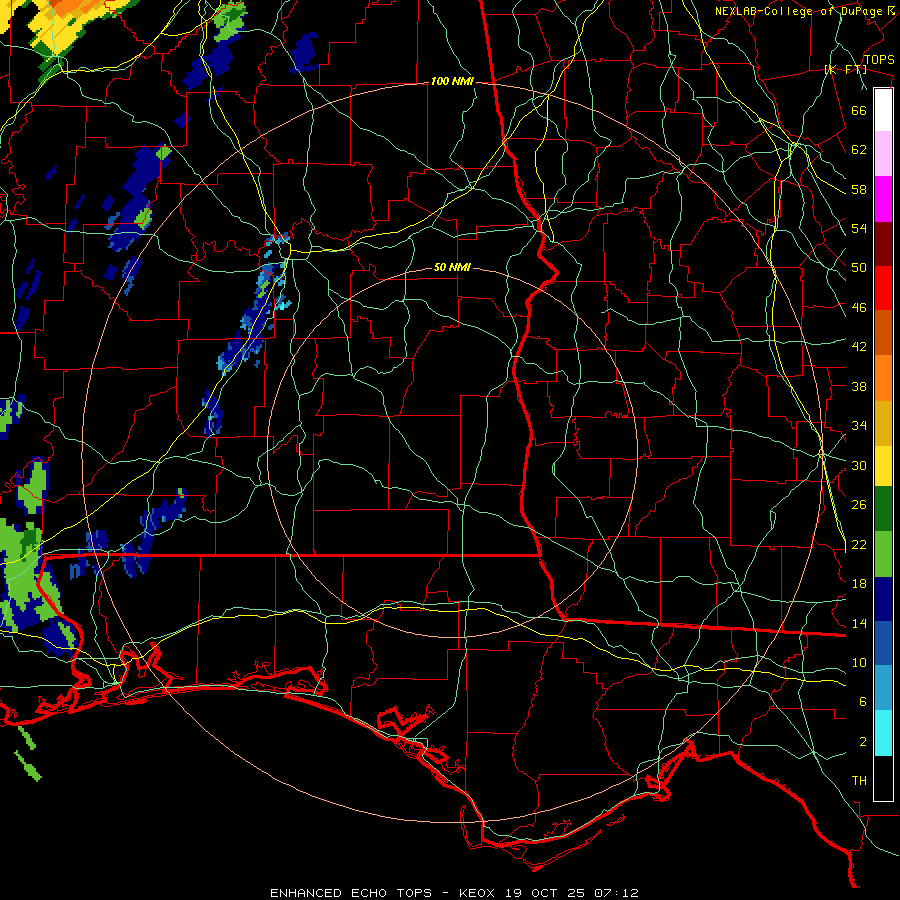Click the "TH" threshold label
The width and height of the screenshot is (900, 900).
(859, 780)
